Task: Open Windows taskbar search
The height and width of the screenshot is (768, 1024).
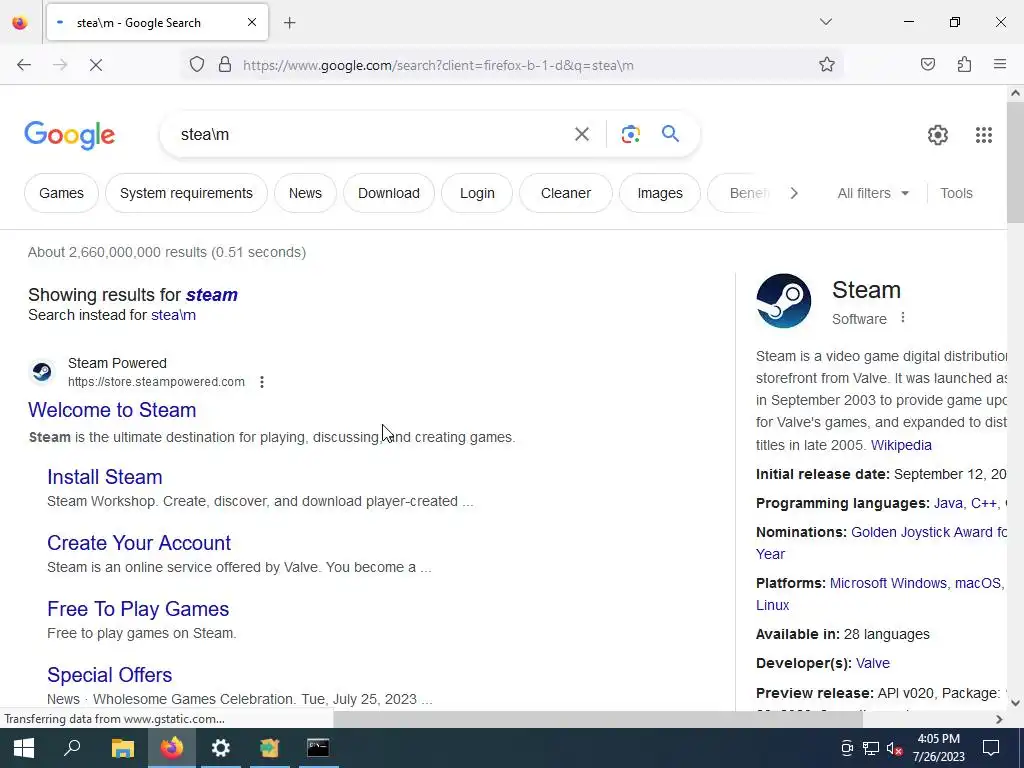Action: pyautogui.click(x=72, y=748)
